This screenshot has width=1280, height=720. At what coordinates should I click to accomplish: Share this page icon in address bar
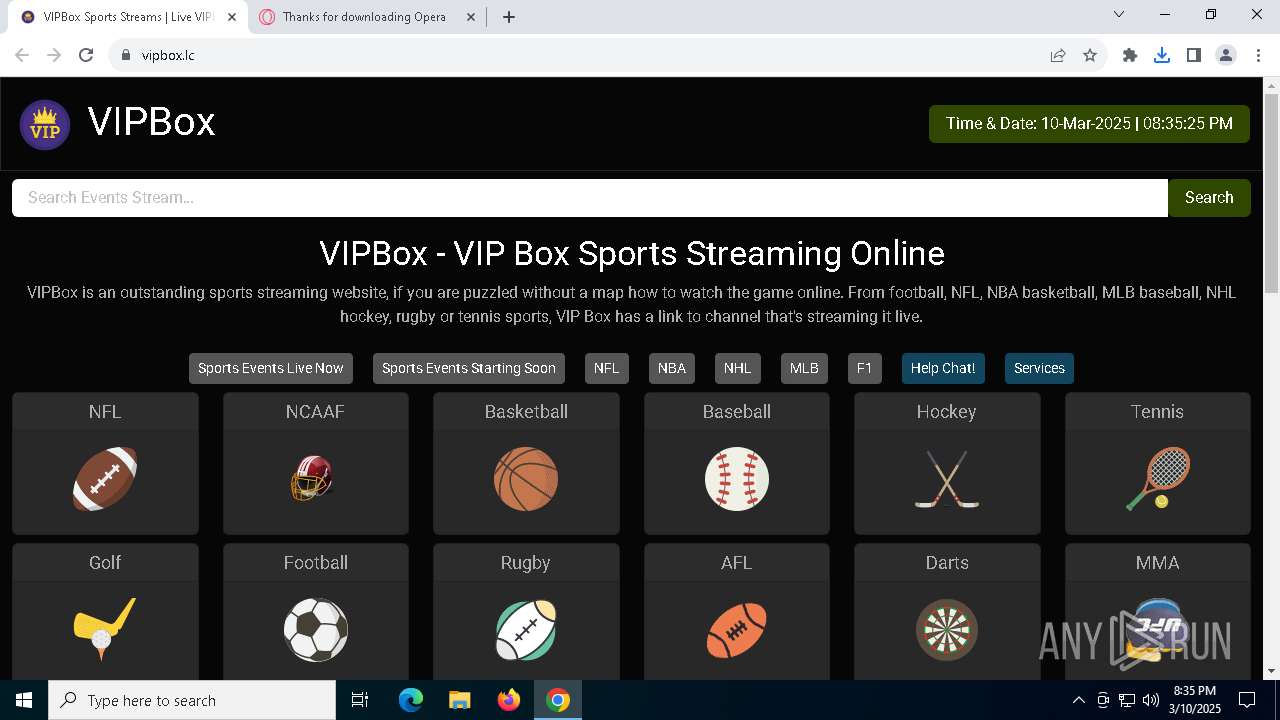(1058, 55)
